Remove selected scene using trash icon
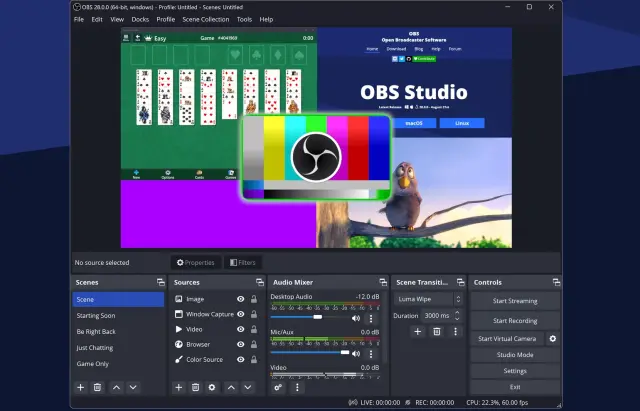The width and height of the screenshot is (640, 411). pyautogui.click(x=98, y=387)
